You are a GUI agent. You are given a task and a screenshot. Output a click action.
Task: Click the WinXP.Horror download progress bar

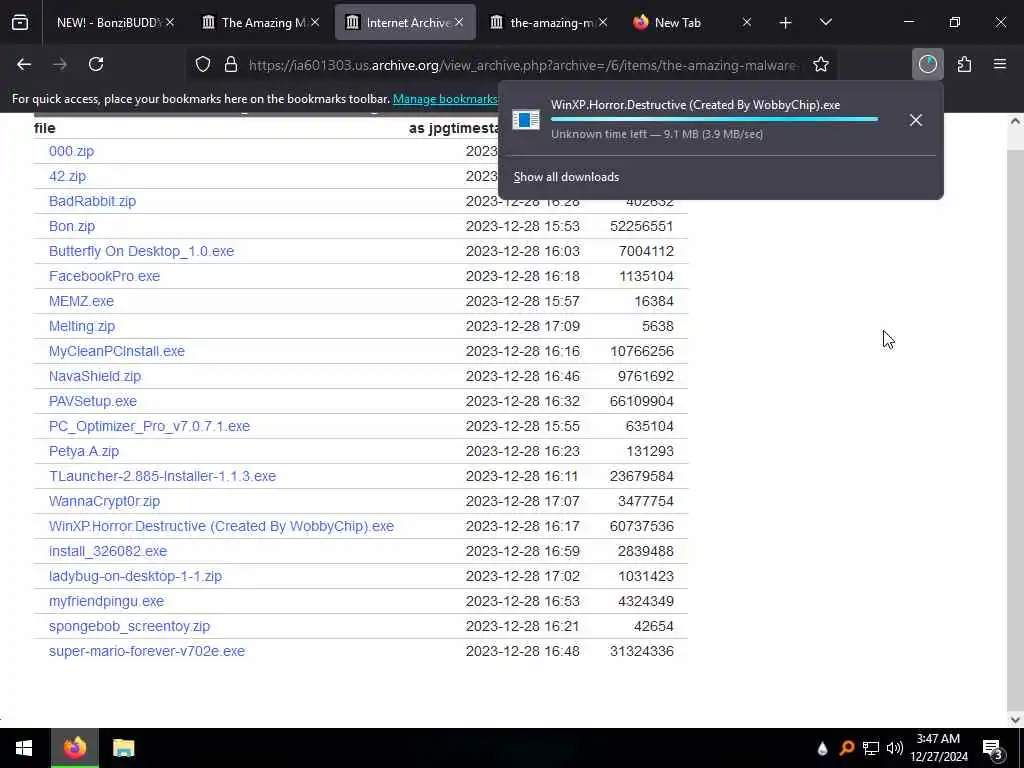click(x=714, y=120)
